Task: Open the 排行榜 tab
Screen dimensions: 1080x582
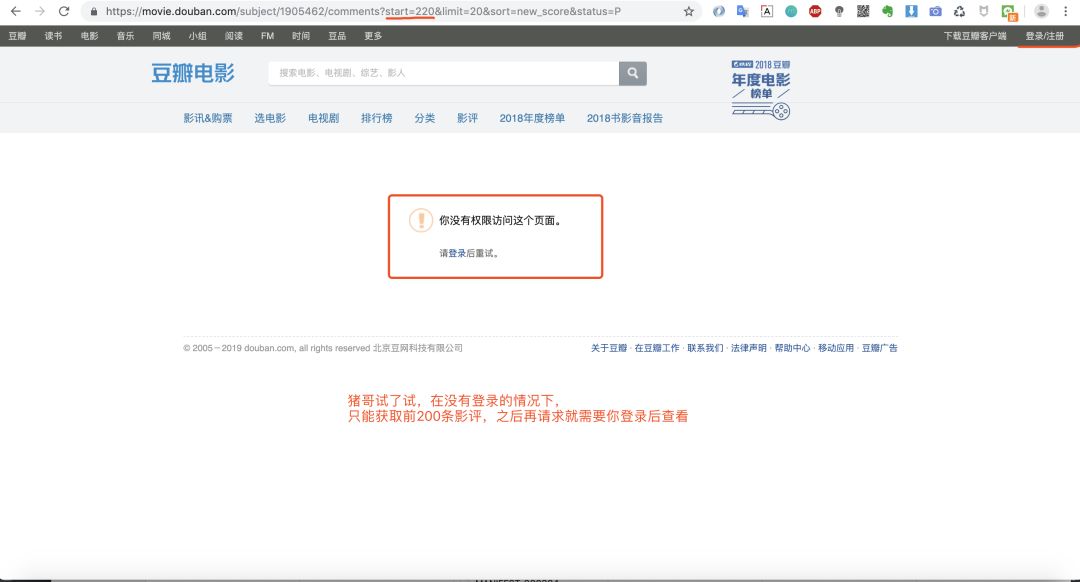Action: [377, 118]
